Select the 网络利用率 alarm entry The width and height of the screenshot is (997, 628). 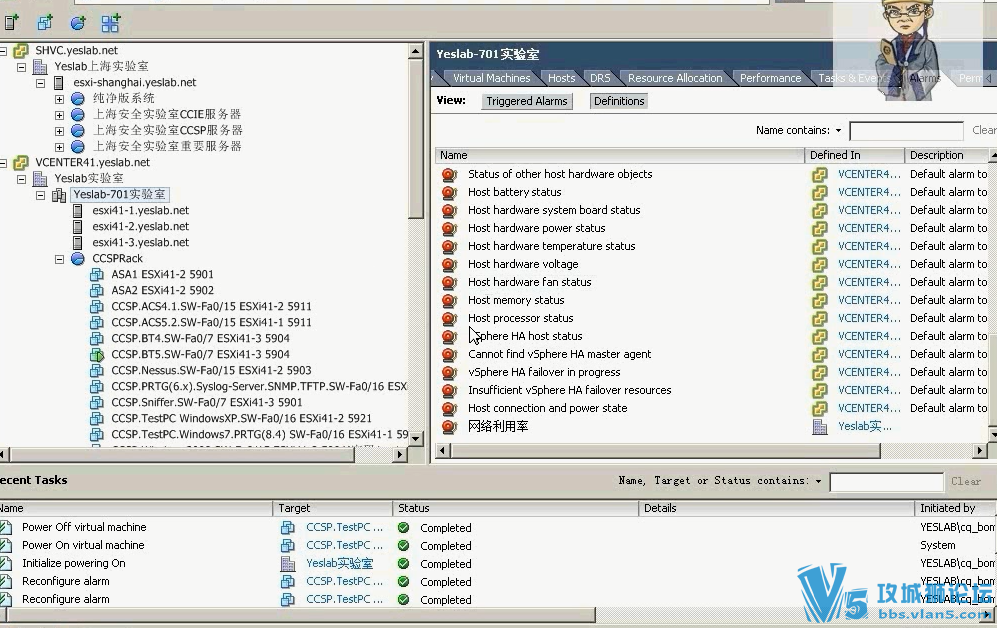[496, 425]
